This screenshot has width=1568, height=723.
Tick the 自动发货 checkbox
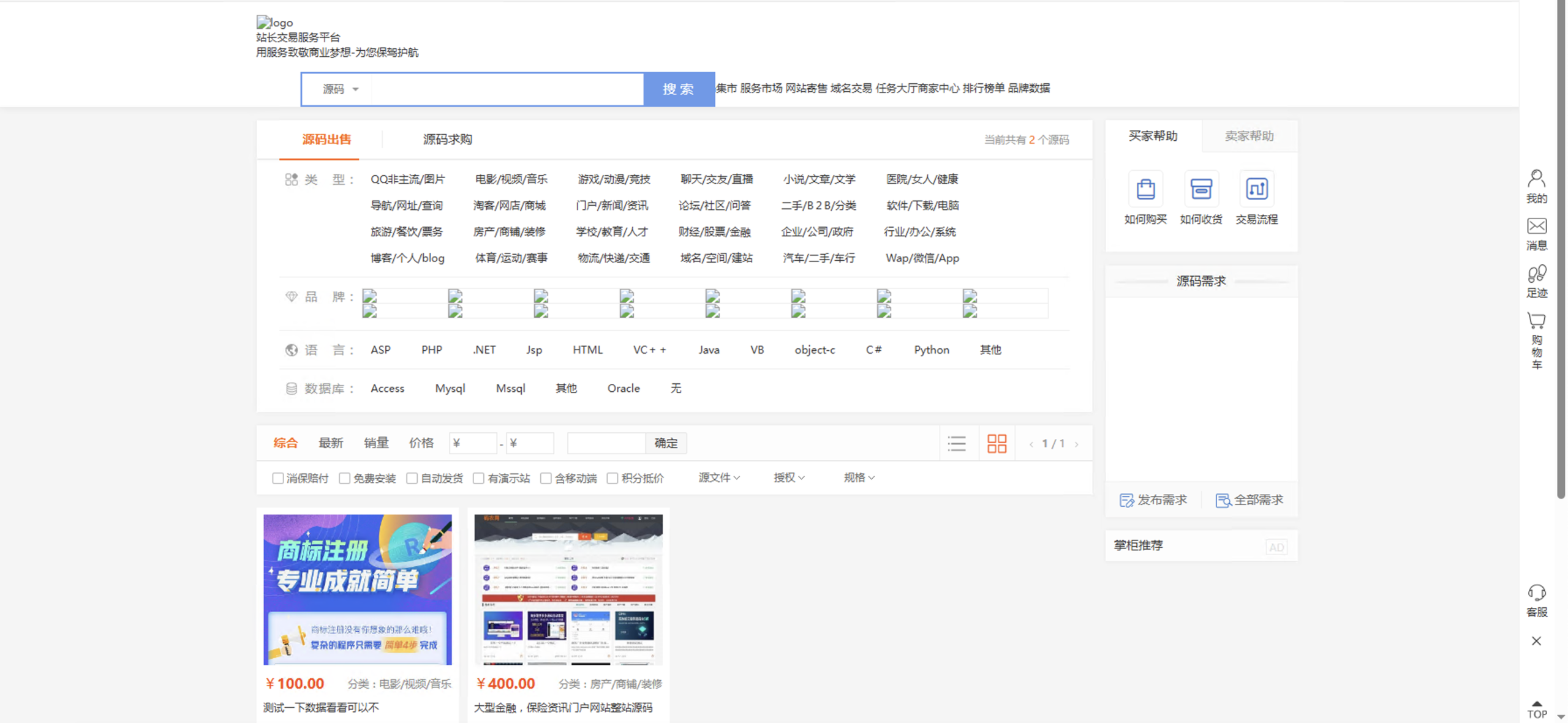(x=412, y=478)
